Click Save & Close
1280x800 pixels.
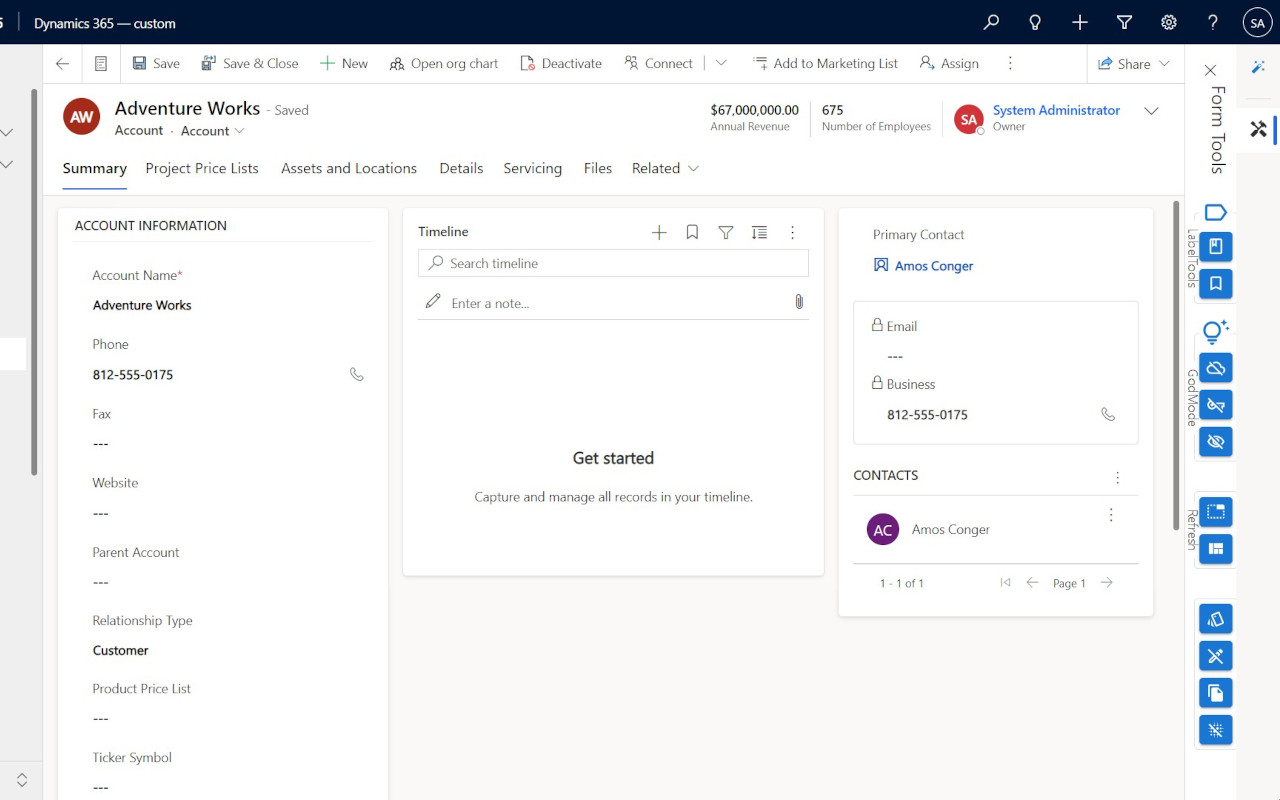(x=250, y=63)
